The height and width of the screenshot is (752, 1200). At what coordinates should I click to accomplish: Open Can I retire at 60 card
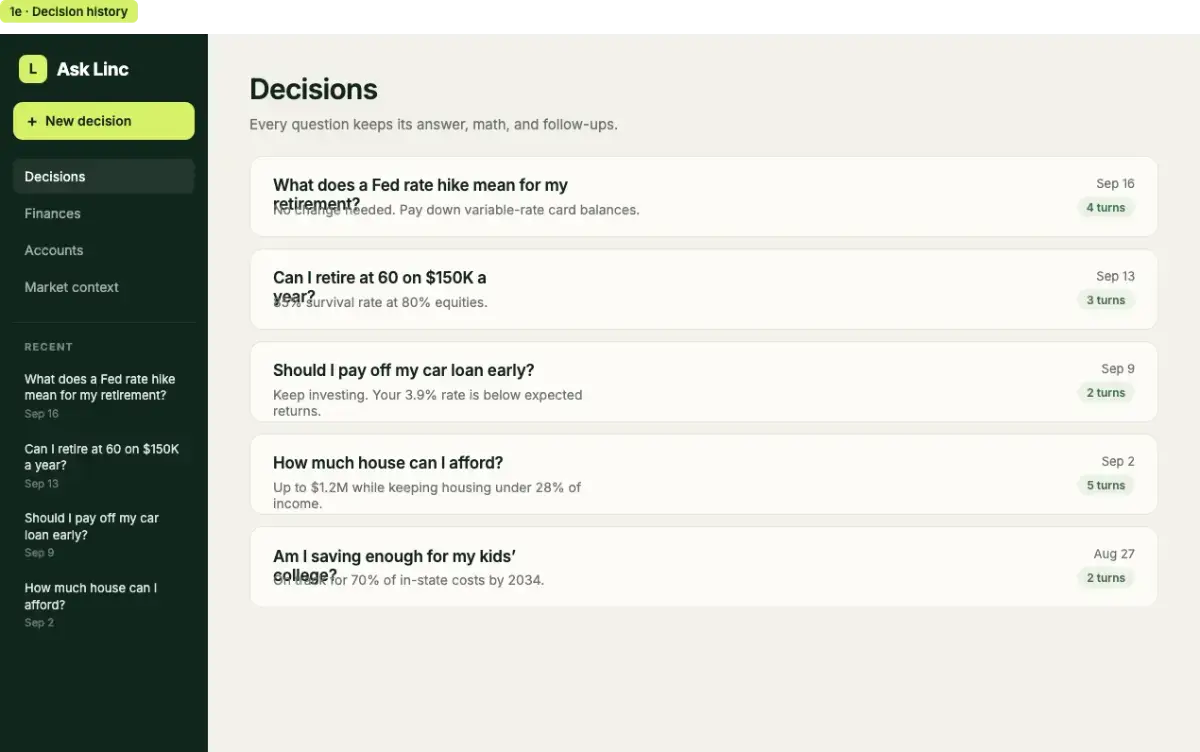click(703, 290)
